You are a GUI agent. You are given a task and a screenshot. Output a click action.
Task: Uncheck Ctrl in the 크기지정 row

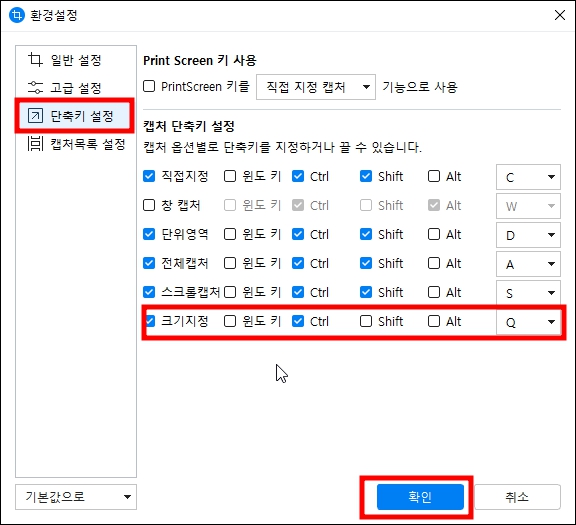point(298,321)
